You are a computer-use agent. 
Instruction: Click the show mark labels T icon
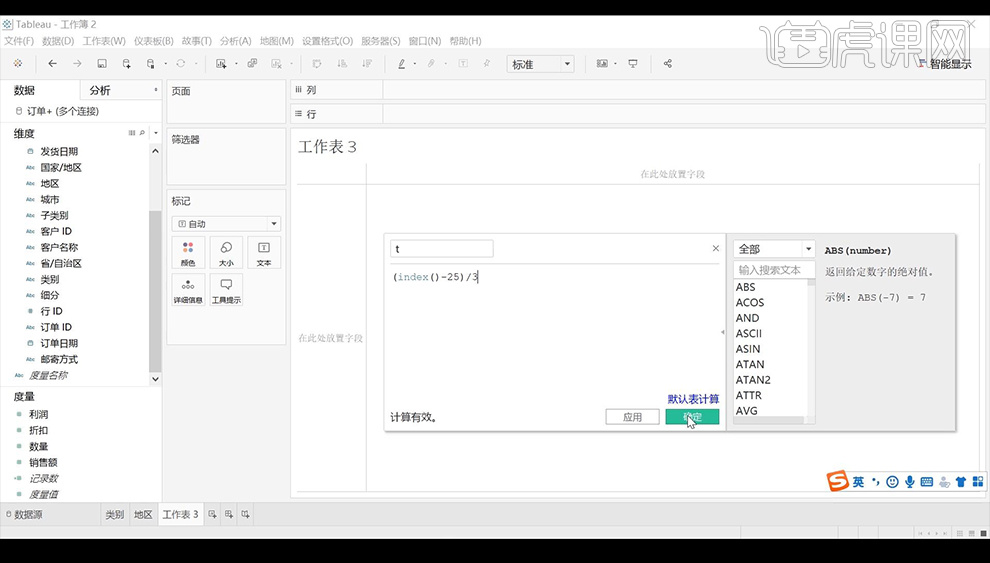pos(463,64)
